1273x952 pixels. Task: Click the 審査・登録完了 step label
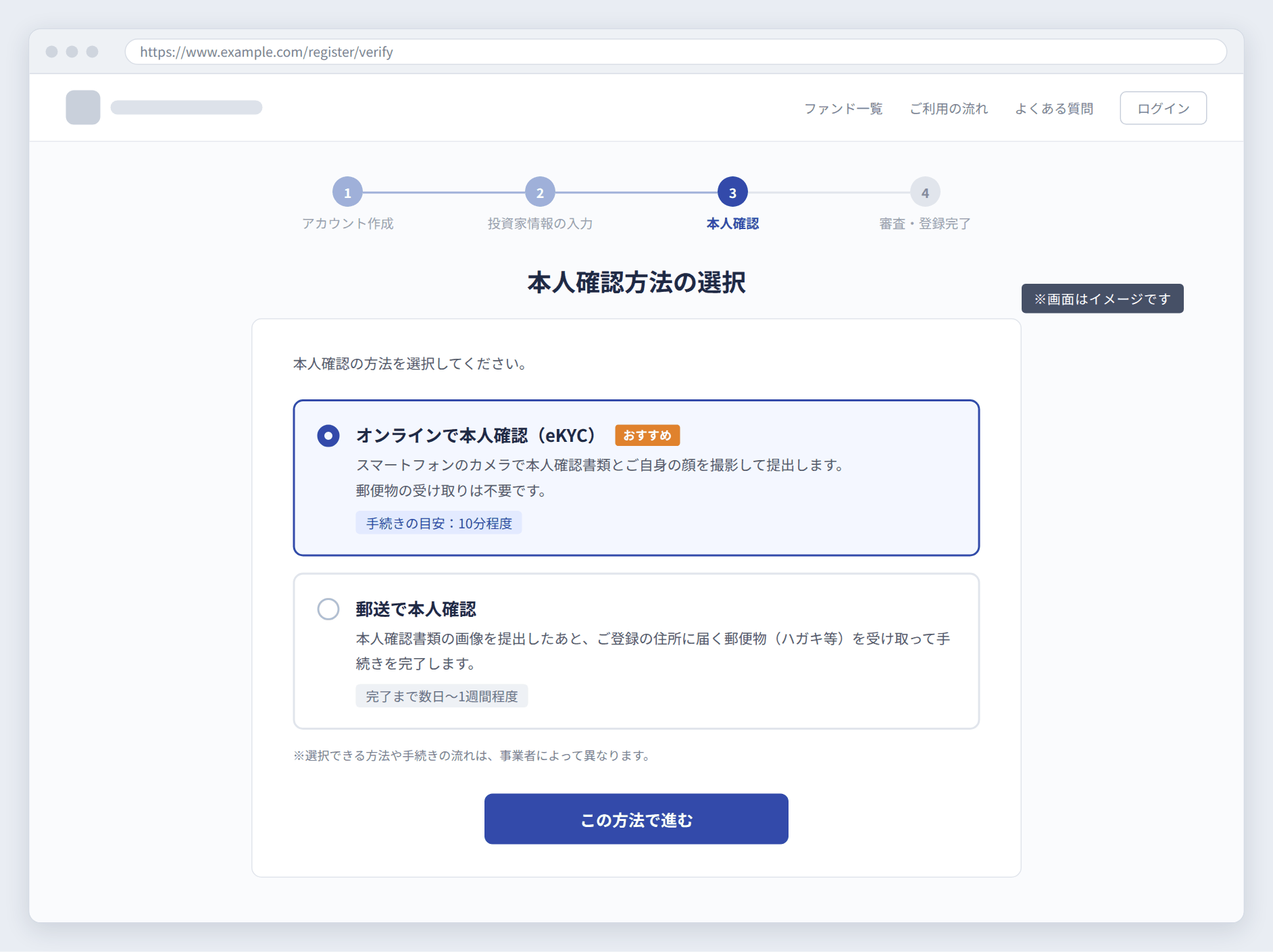[x=925, y=224]
